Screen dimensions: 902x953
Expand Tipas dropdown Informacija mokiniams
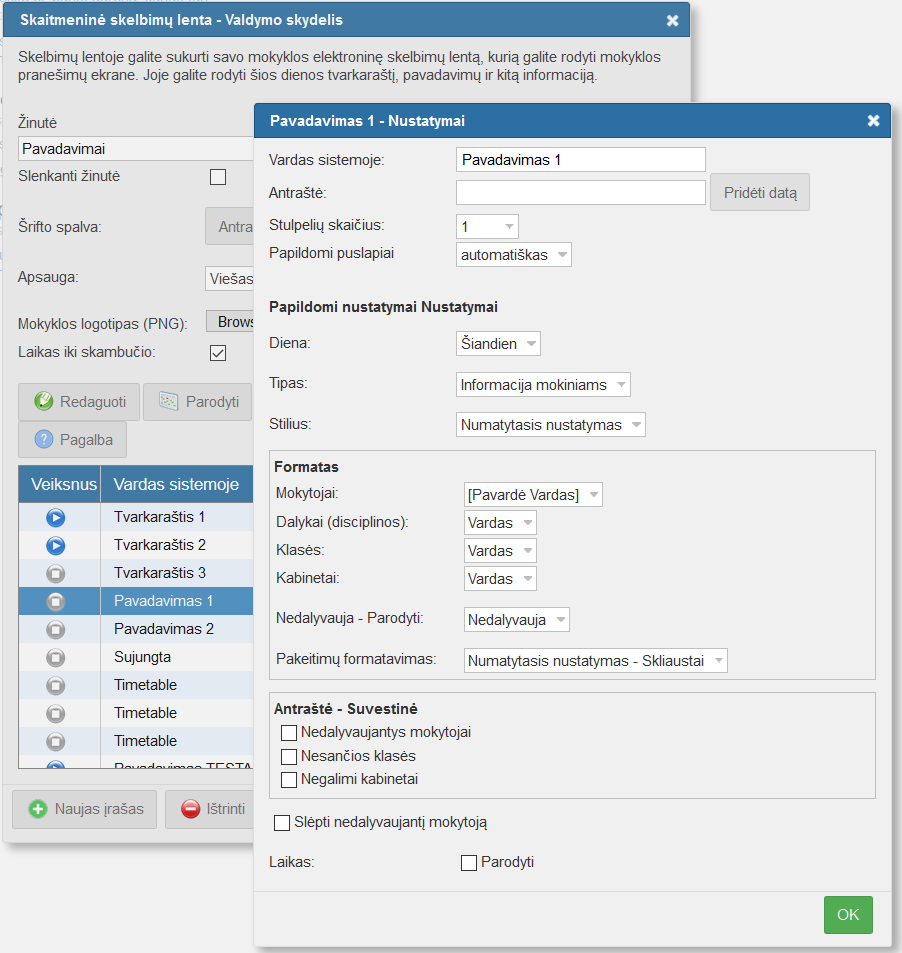coord(543,385)
